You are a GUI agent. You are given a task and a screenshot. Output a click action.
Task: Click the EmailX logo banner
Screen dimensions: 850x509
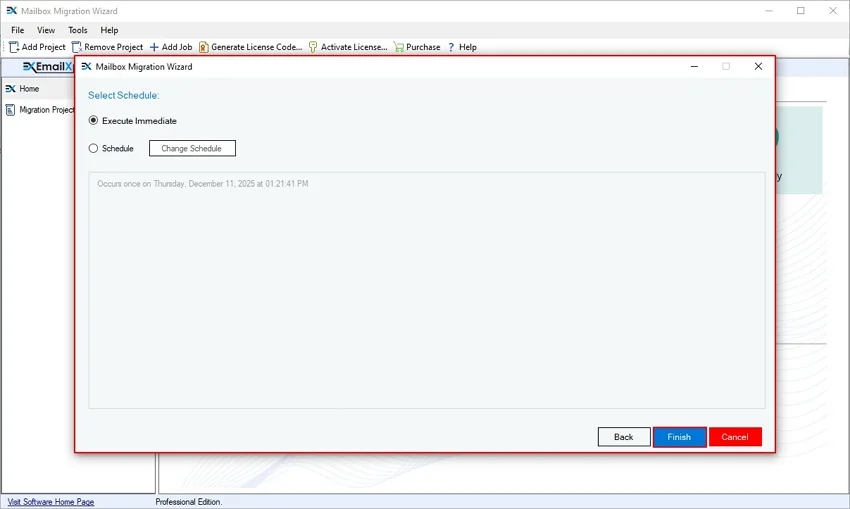pos(48,67)
